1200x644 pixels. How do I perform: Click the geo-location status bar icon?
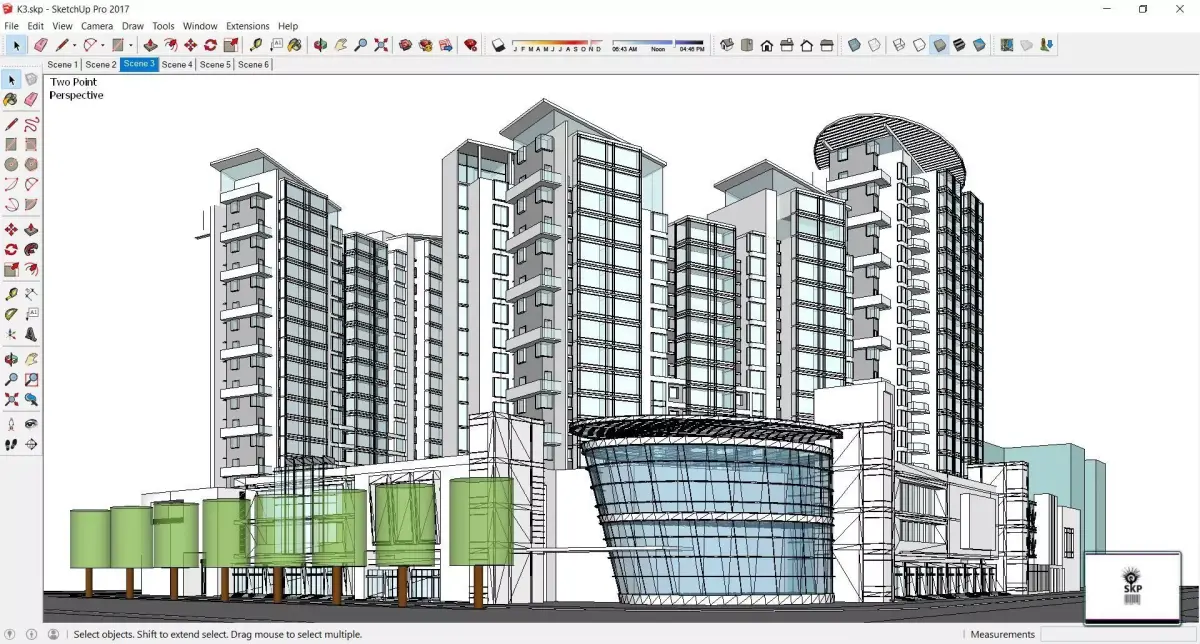11,634
